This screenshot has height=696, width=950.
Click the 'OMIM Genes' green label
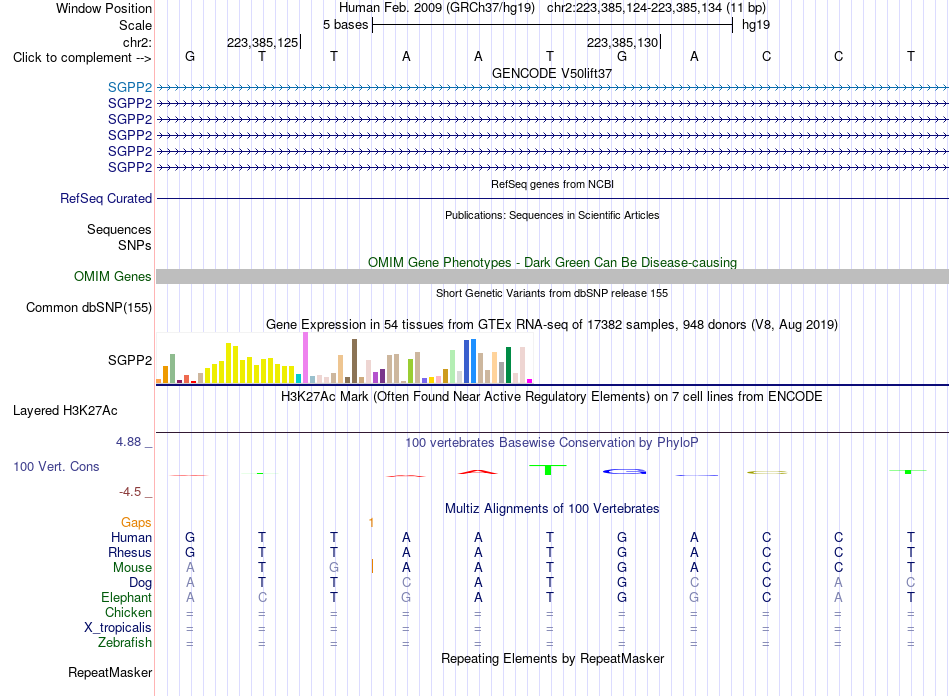(x=112, y=277)
